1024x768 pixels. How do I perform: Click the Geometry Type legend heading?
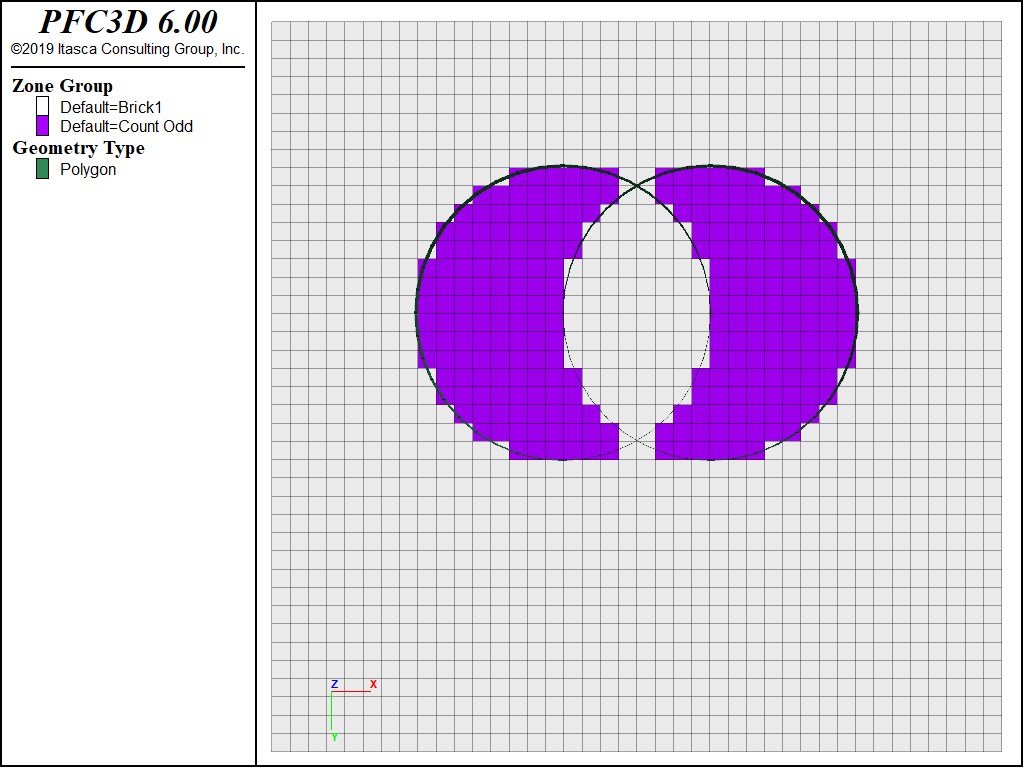click(x=78, y=148)
